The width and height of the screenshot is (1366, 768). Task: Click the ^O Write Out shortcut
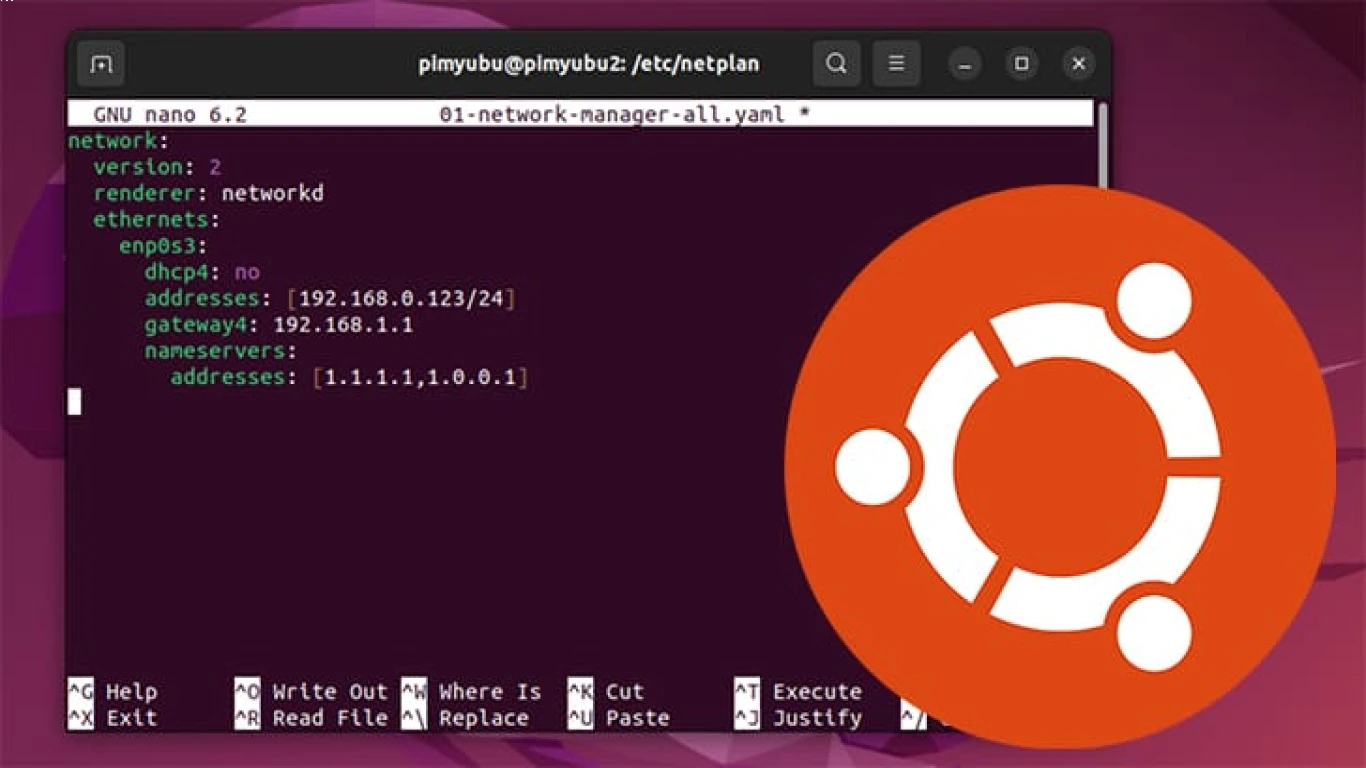pos(311,692)
